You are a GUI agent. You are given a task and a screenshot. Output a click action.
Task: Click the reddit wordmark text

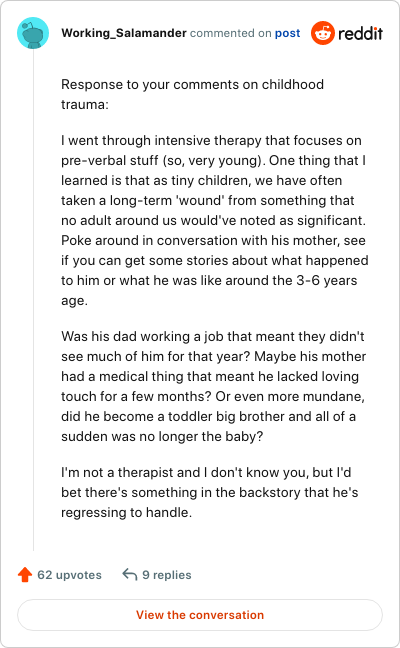coord(360,33)
